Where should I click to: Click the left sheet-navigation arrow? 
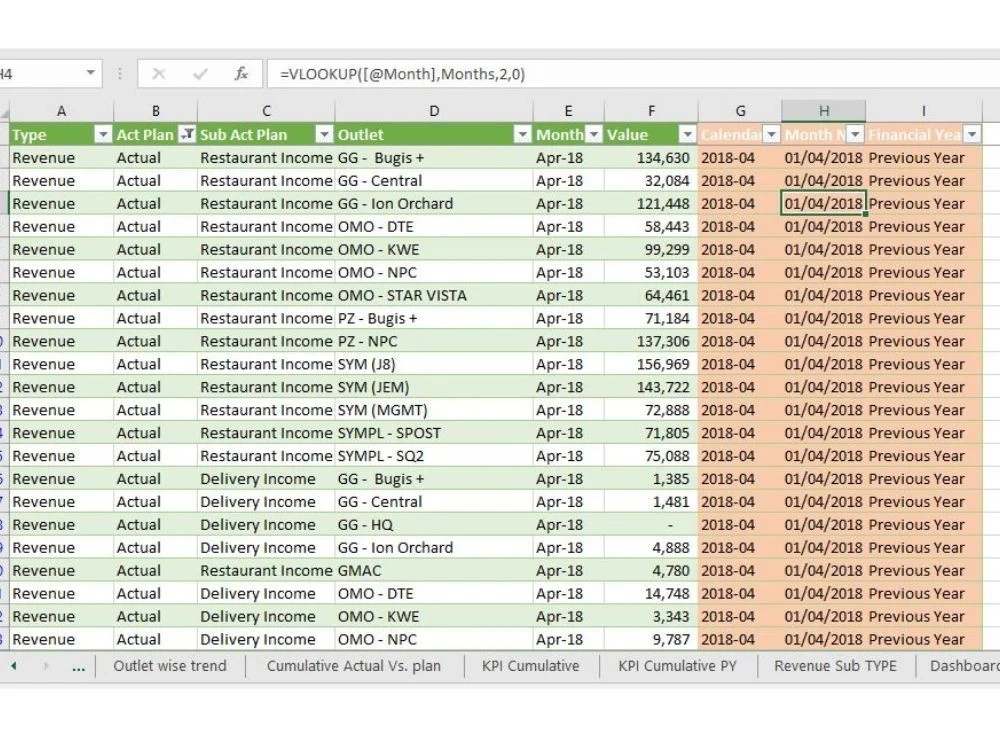tap(14, 665)
